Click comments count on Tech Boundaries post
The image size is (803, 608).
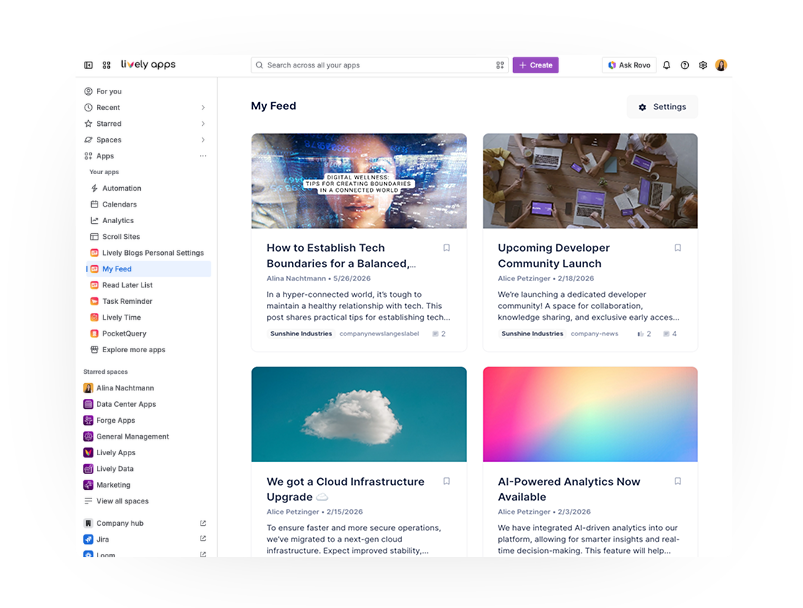439,334
